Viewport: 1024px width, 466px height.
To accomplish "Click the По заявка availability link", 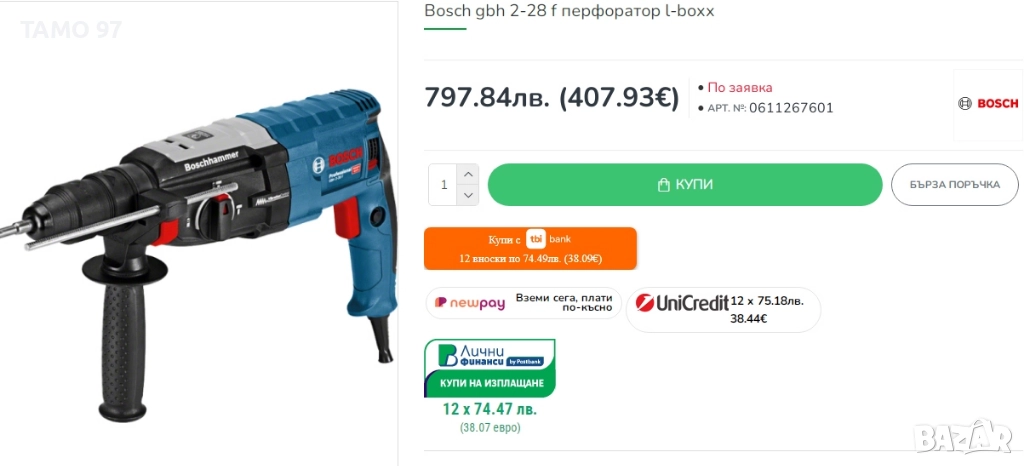I will 740,87.
